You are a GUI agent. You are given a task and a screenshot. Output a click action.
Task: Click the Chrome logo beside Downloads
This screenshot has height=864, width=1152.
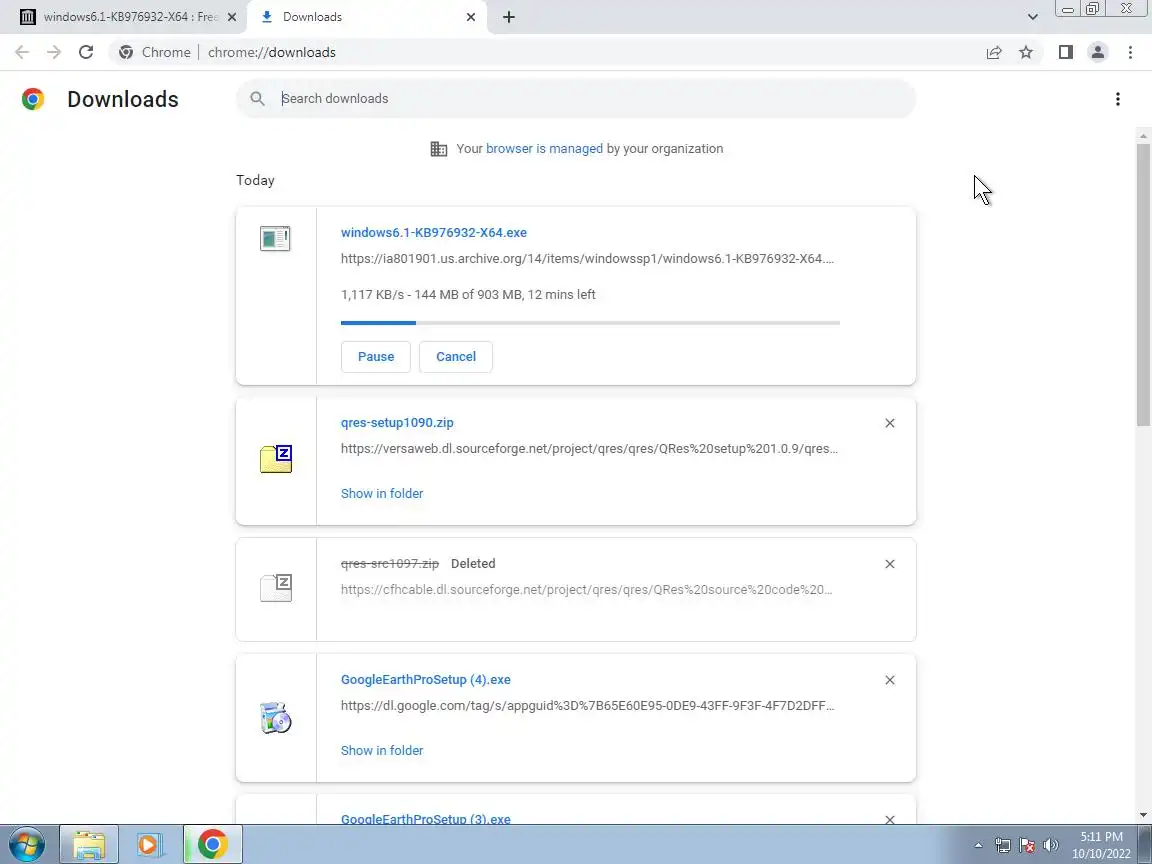click(33, 99)
